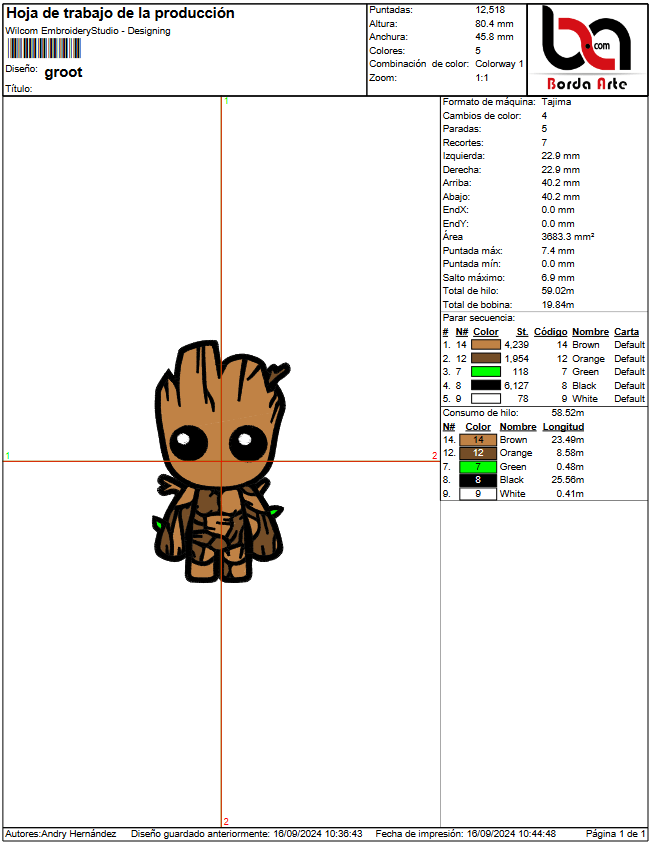This screenshot has height=845, width=652.
Task: Click the max jump value '6.9 mm'
Action: tap(558, 278)
